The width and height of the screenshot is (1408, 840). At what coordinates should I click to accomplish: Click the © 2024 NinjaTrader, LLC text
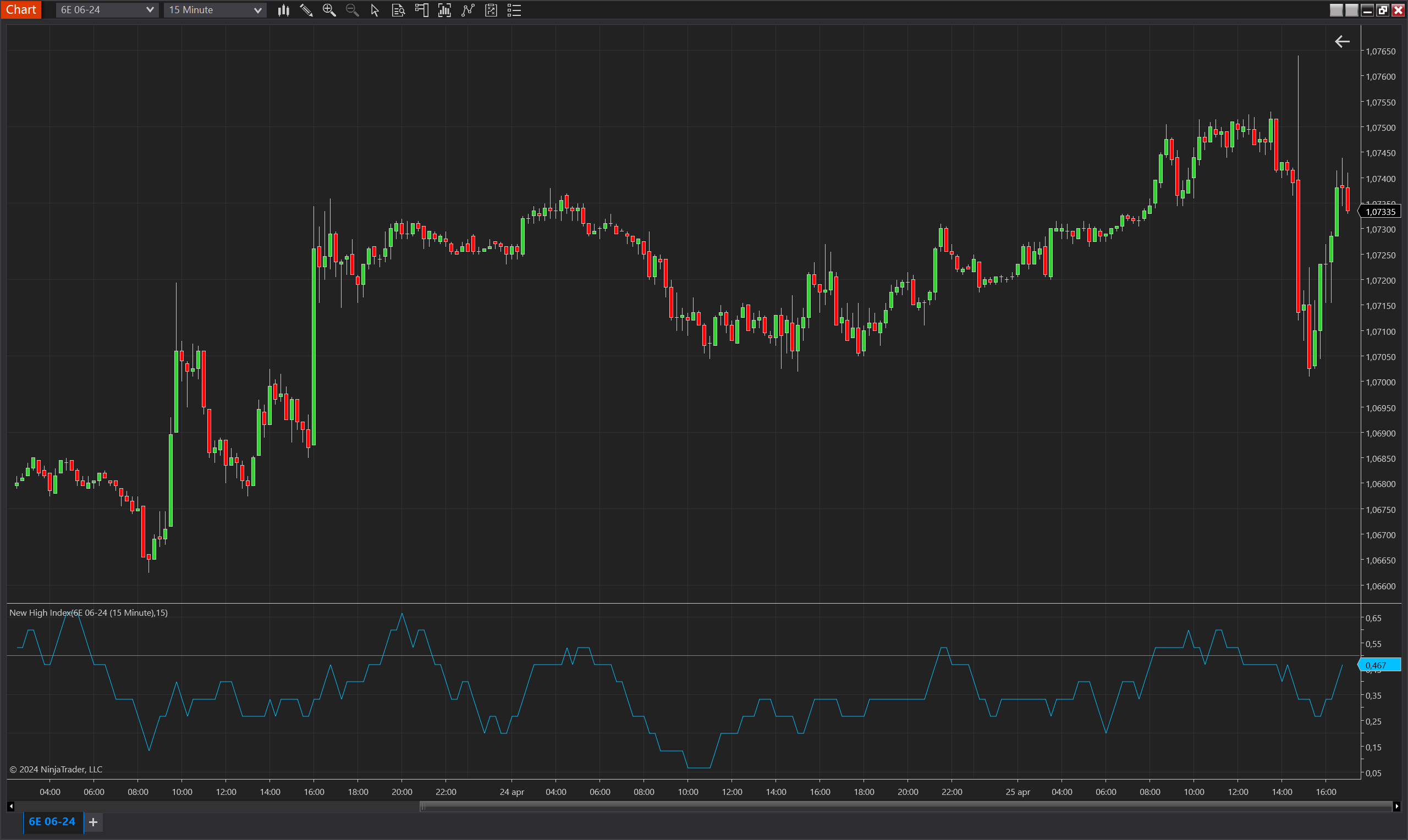tap(56, 769)
